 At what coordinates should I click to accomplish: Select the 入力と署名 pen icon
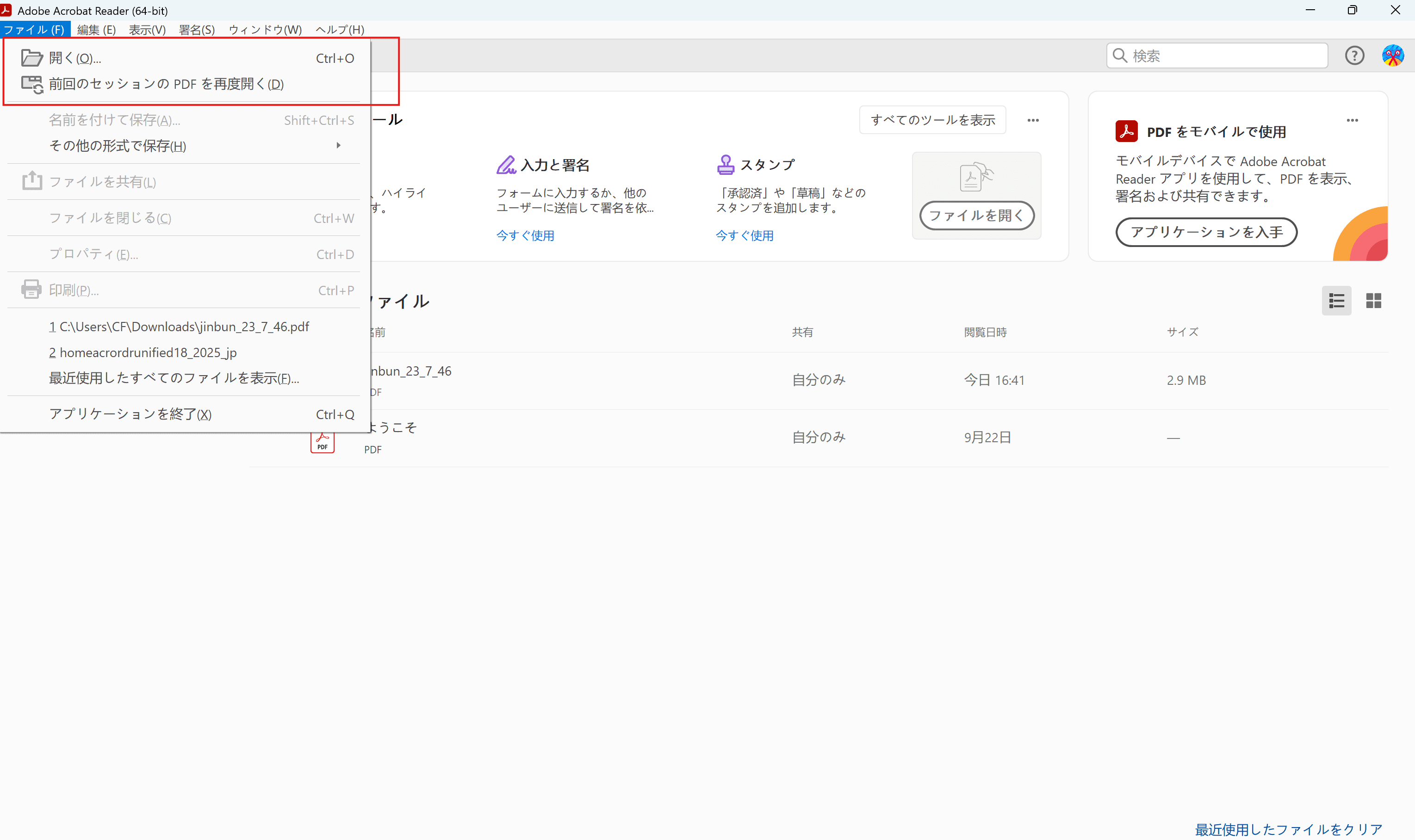506,164
